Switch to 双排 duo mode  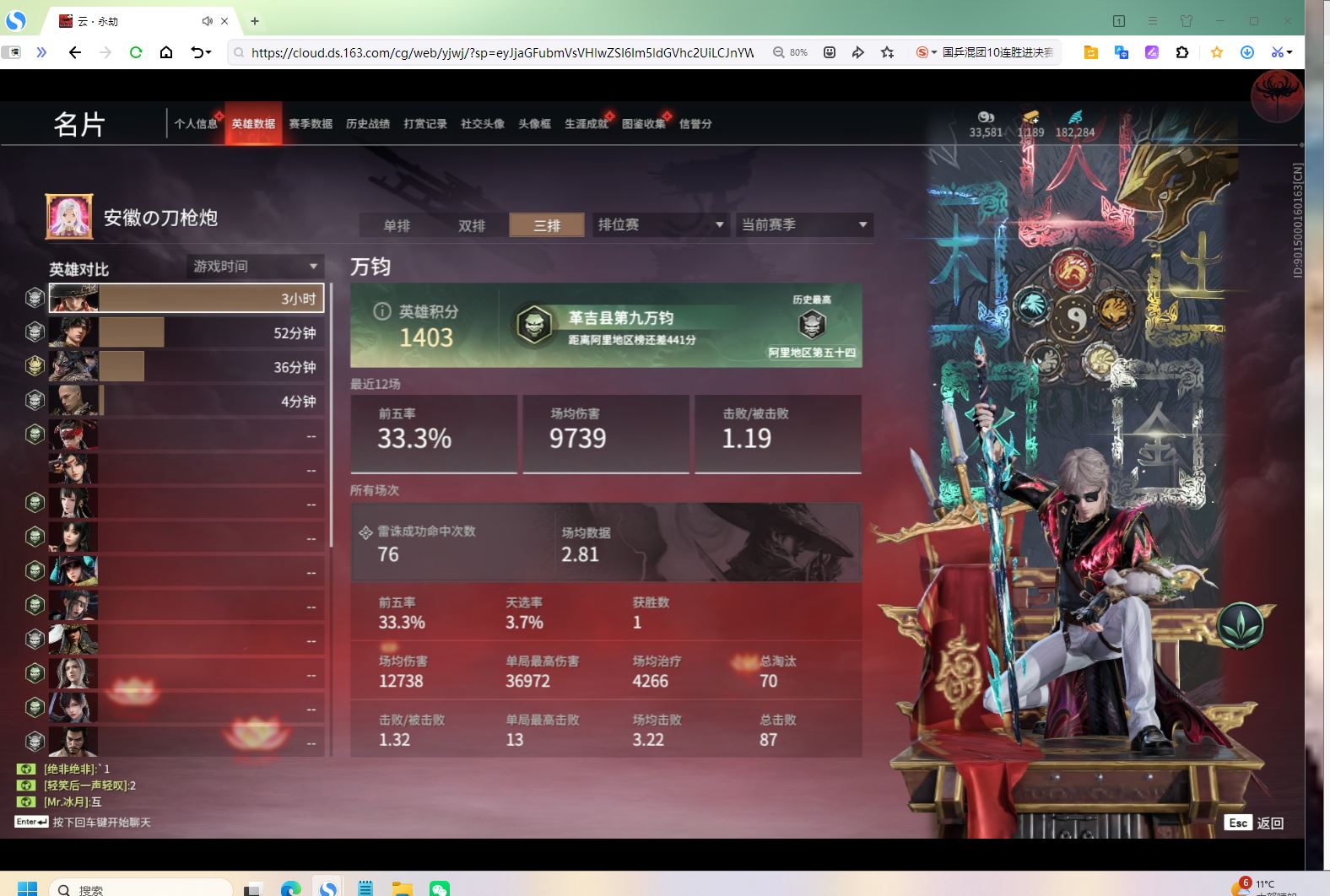tap(472, 225)
